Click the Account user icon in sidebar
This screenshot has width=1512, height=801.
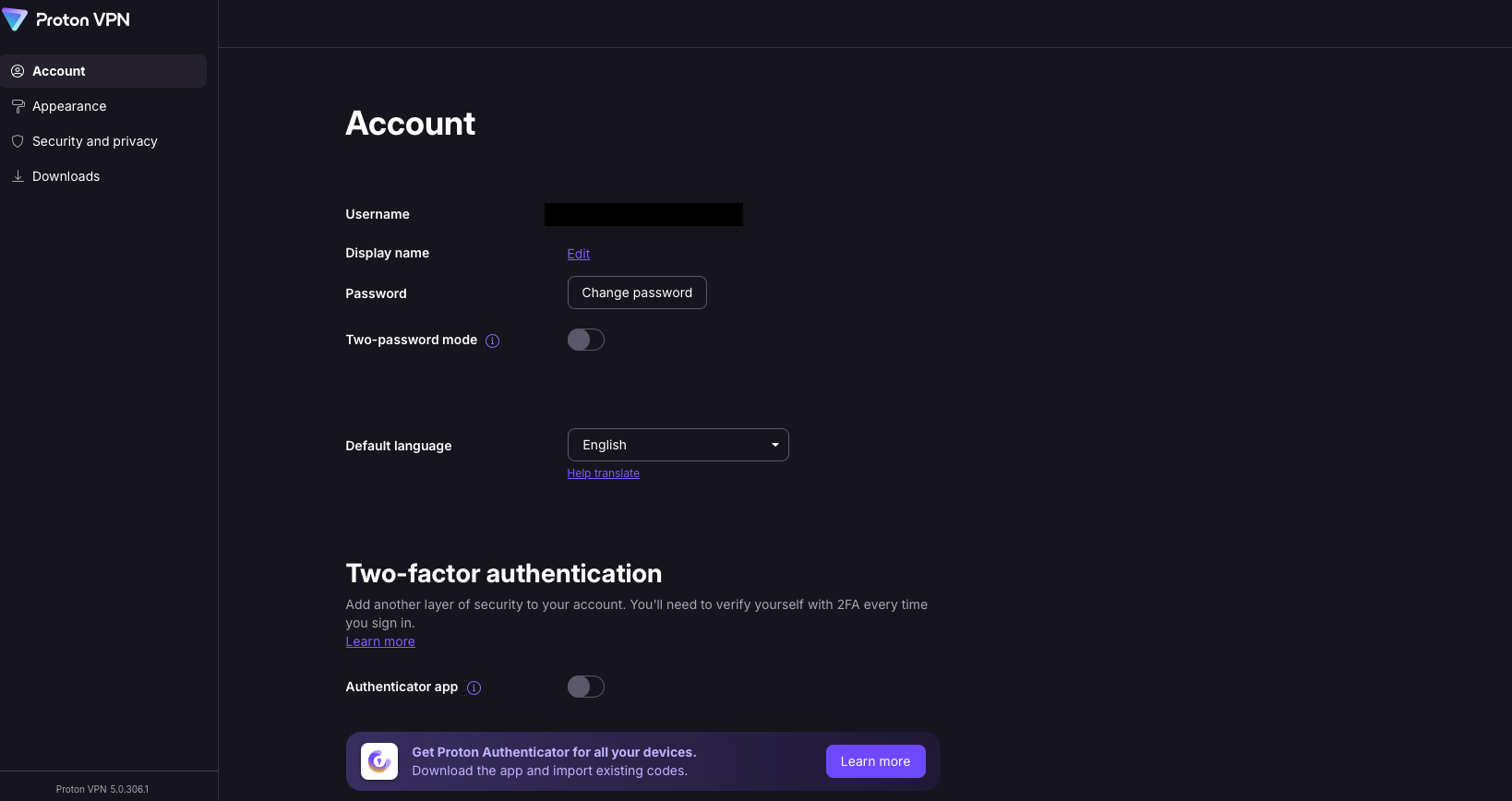18,71
